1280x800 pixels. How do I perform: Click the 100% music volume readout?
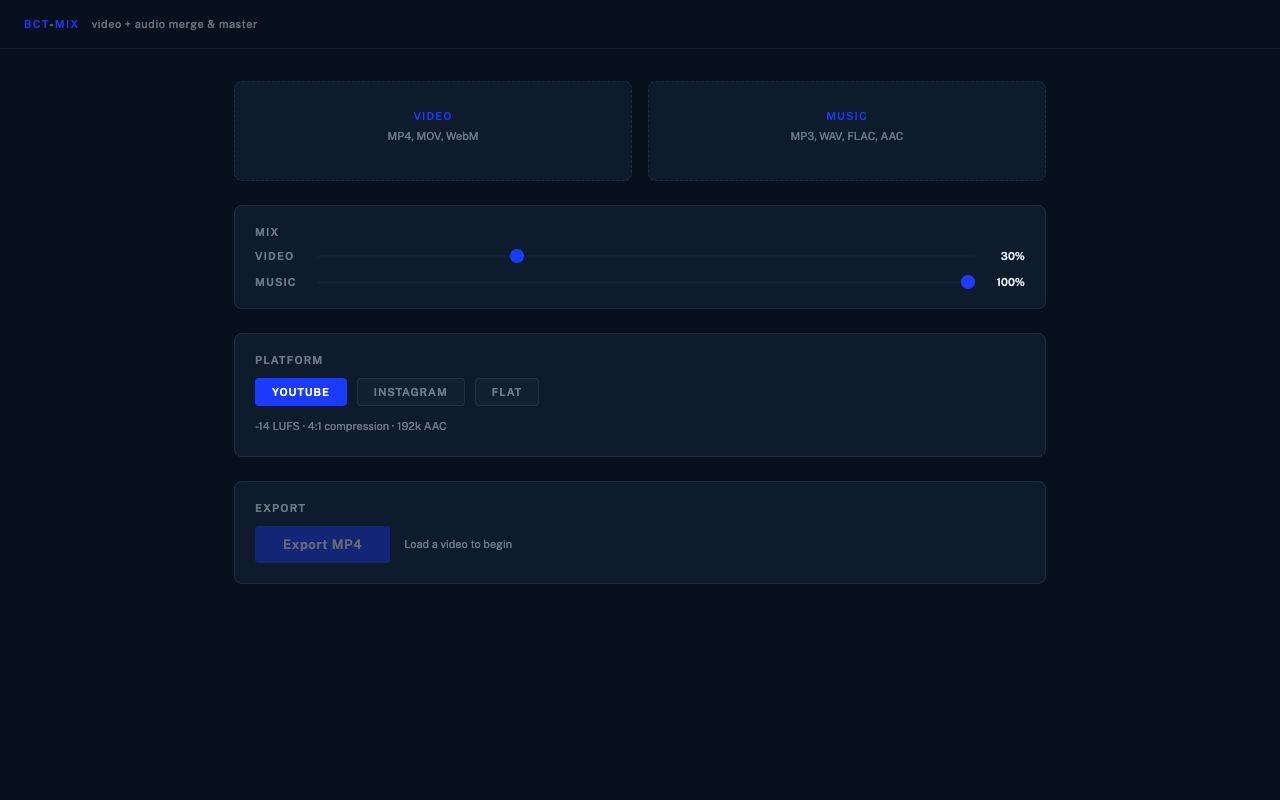pyautogui.click(x=1010, y=282)
